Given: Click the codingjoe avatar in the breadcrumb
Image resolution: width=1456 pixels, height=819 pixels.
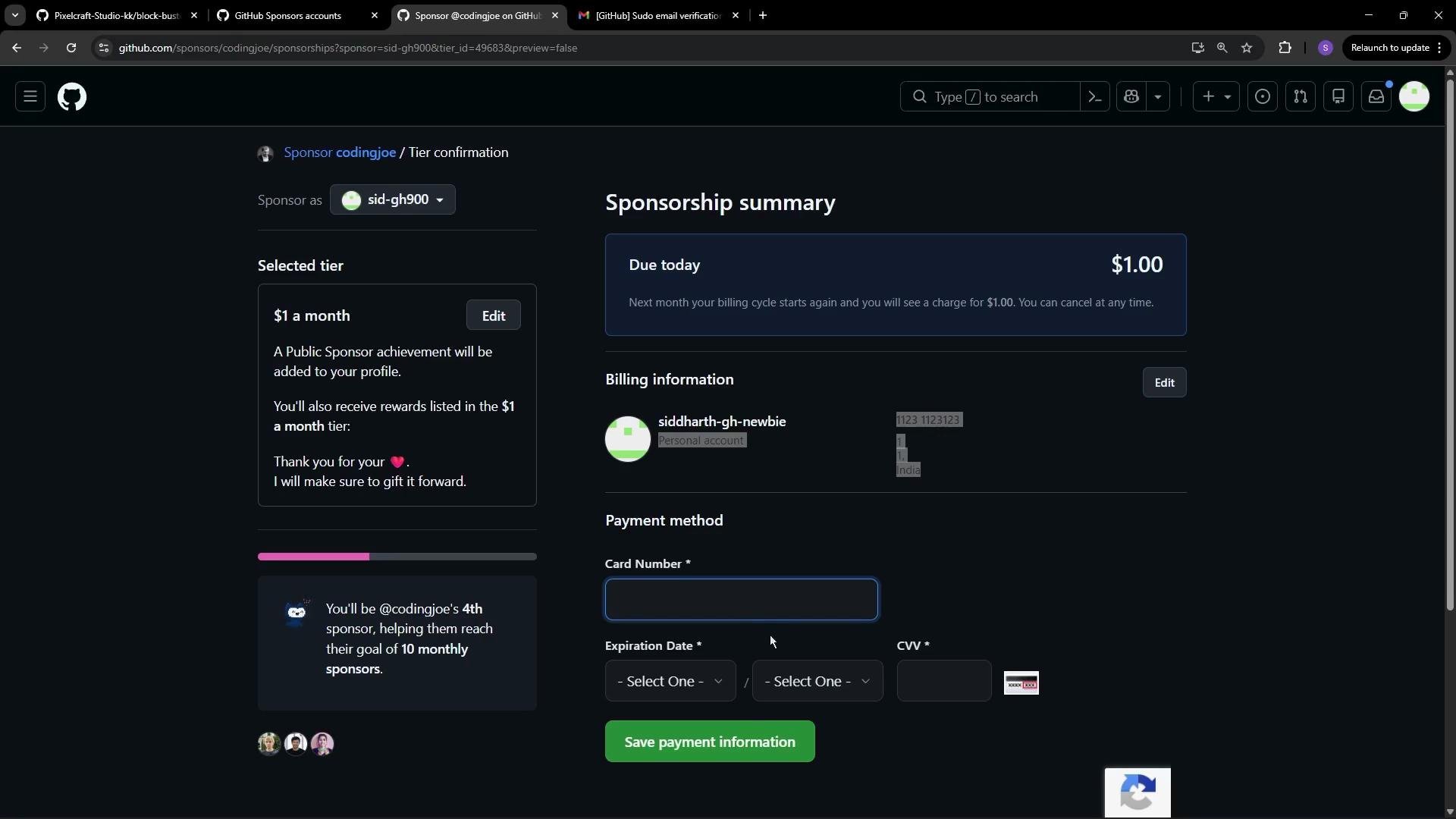Looking at the screenshot, I should click(265, 154).
